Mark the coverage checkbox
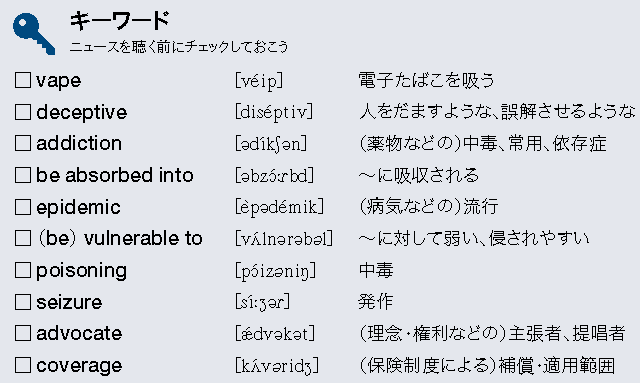The width and height of the screenshot is (640, 383). click(23, 365)
